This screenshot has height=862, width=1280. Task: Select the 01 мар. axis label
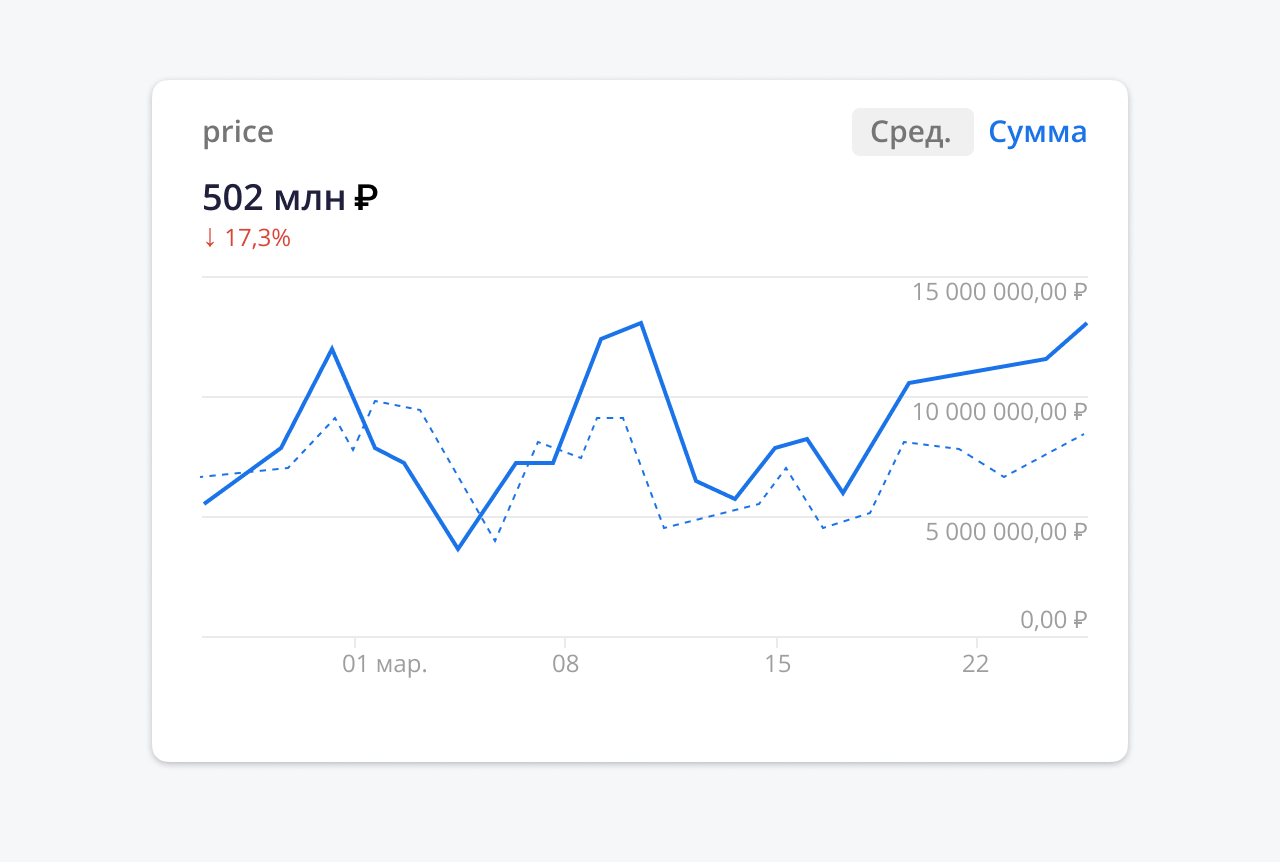(x=386, y=663)
